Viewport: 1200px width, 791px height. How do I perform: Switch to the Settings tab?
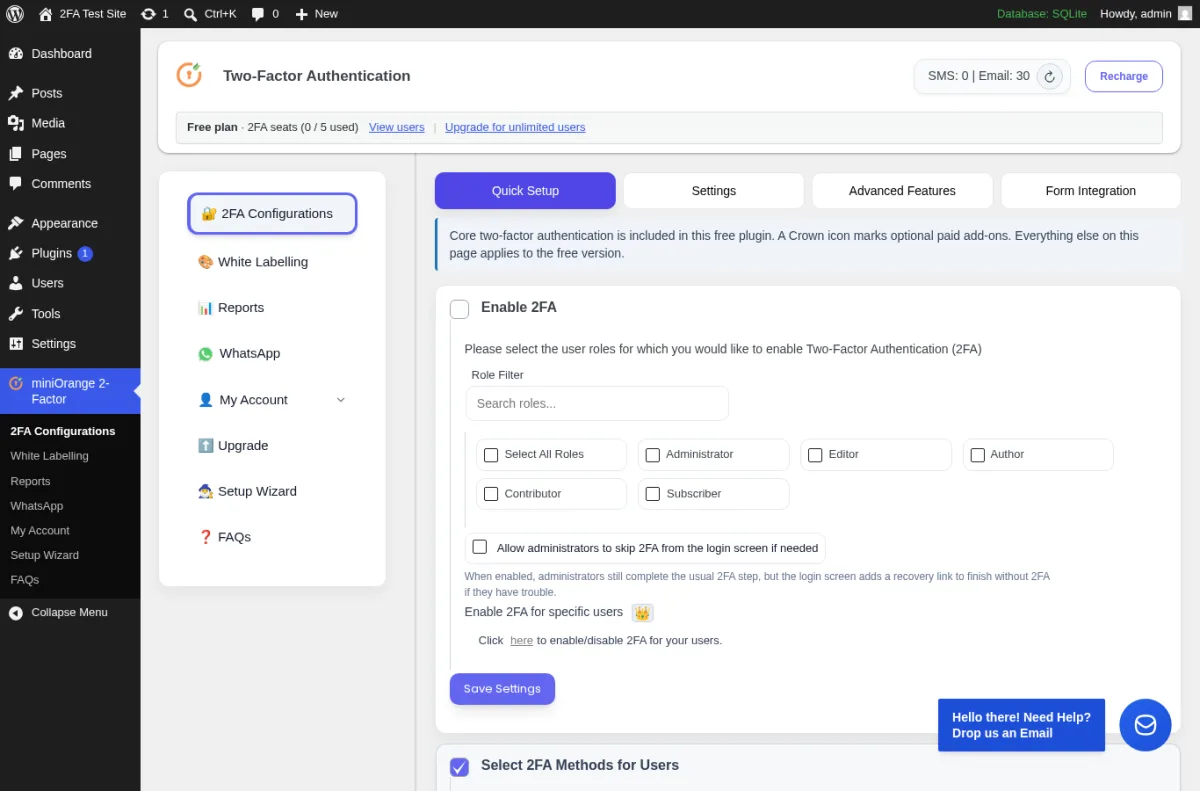tap(713, 191)
